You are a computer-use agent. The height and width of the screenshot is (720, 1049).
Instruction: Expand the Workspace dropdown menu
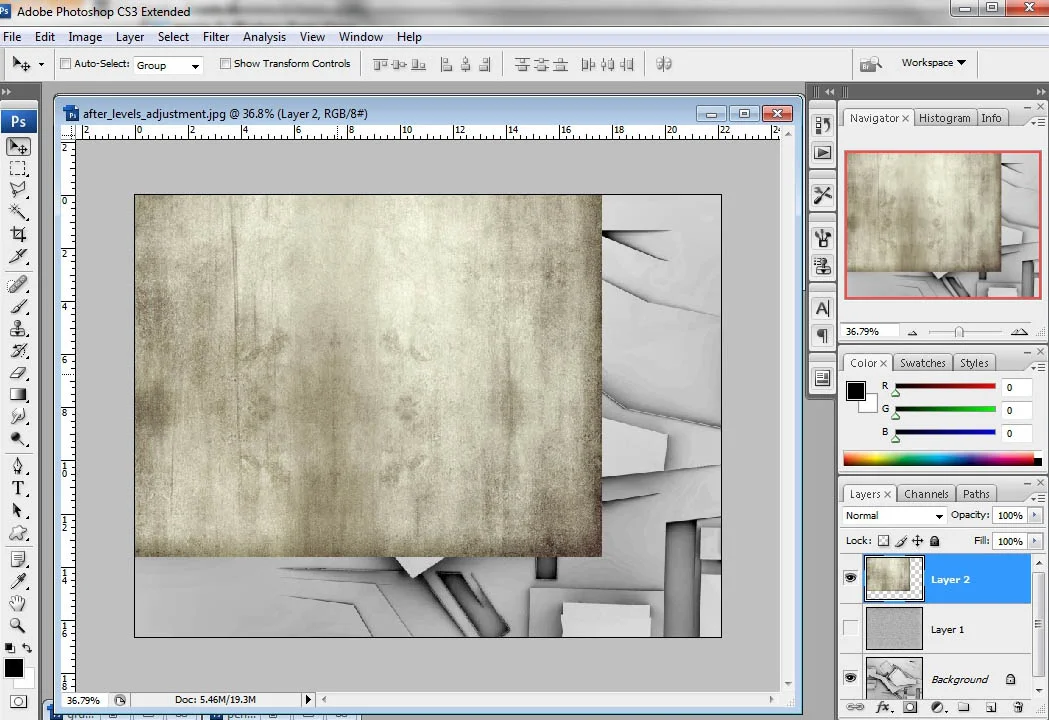pyautogui.click(x=933, y=63)
